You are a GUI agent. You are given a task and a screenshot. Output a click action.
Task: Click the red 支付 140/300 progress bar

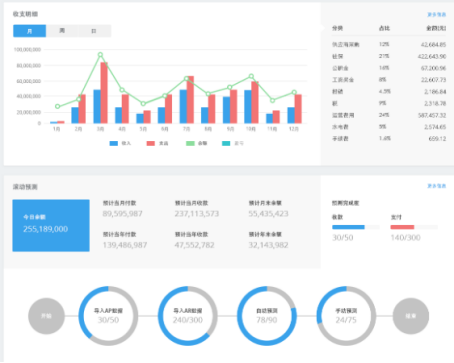pyautogui.click(x=414, y=227)
